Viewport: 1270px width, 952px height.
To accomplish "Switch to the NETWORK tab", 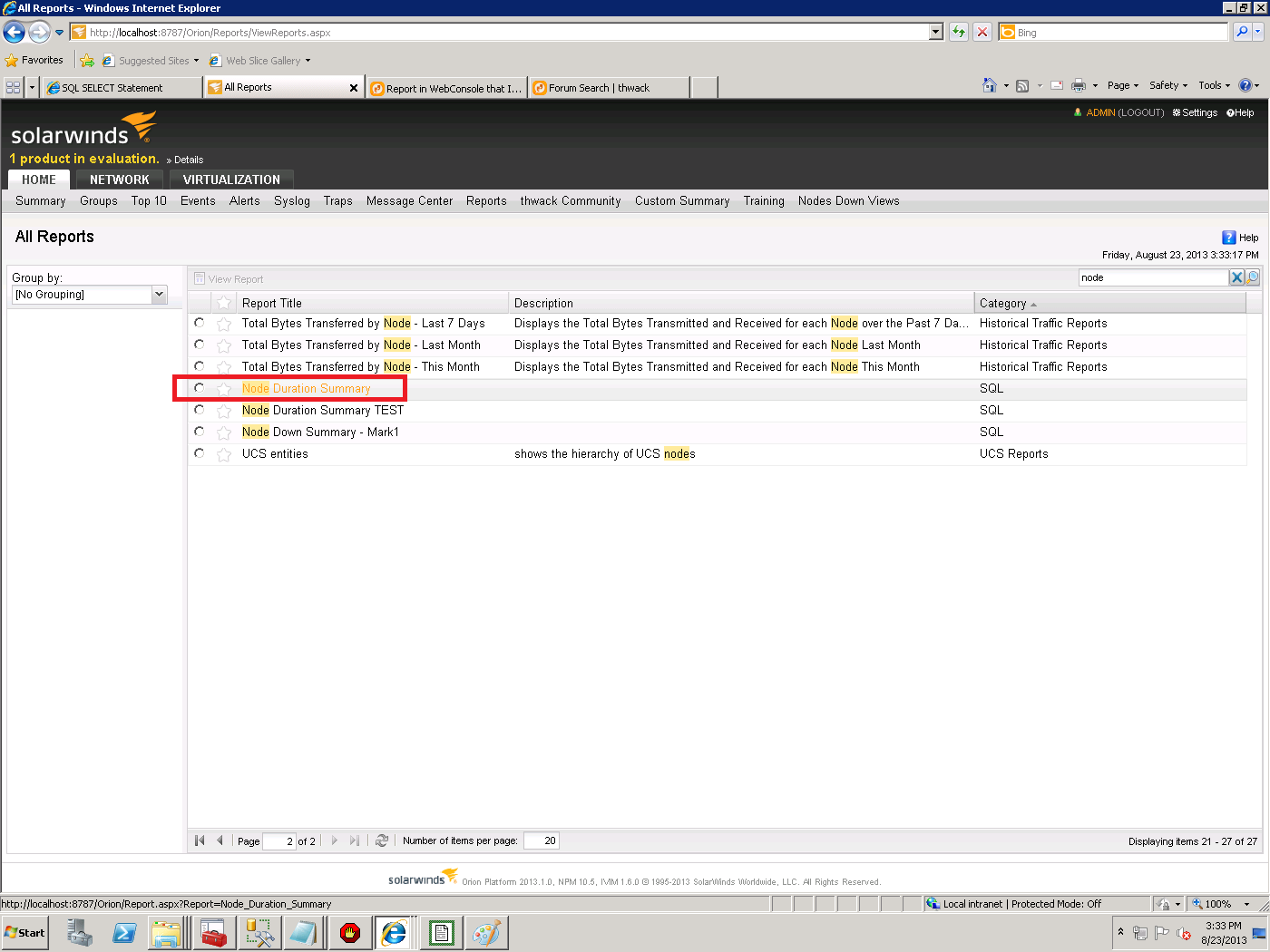I will pyautogui.click(x=120, y=180).
